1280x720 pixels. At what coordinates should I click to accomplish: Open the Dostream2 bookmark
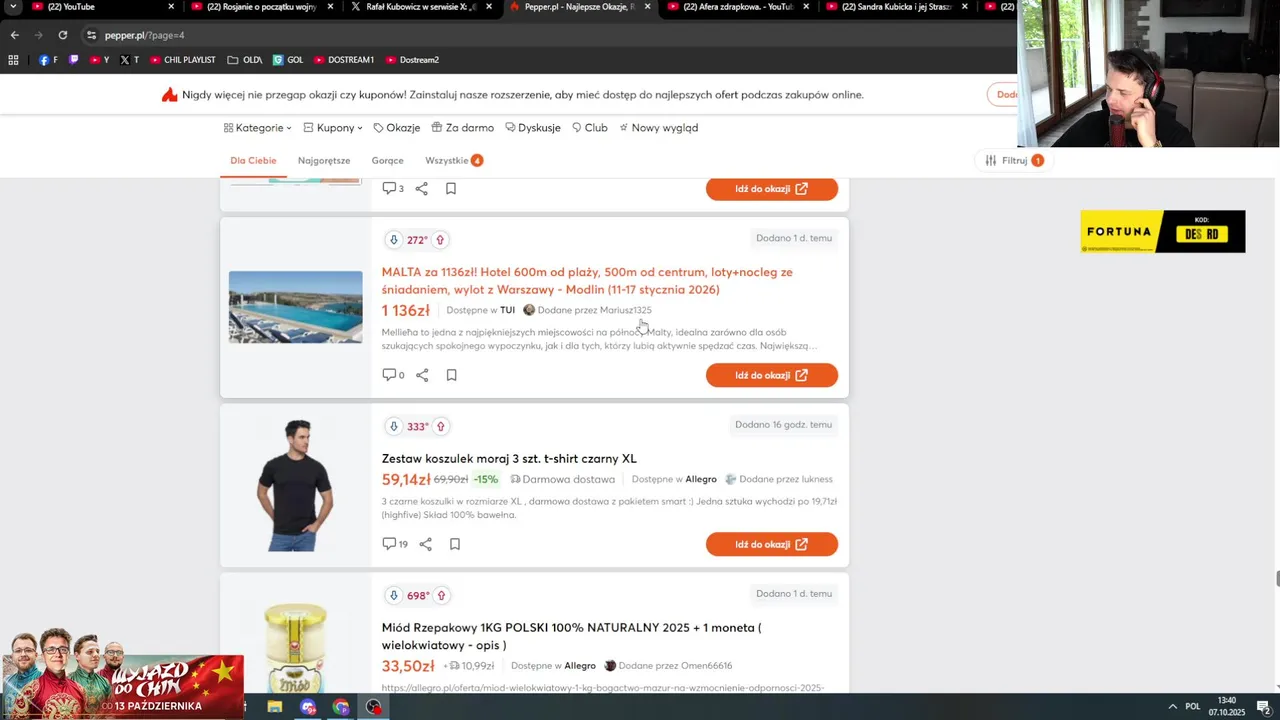[412, 60]
